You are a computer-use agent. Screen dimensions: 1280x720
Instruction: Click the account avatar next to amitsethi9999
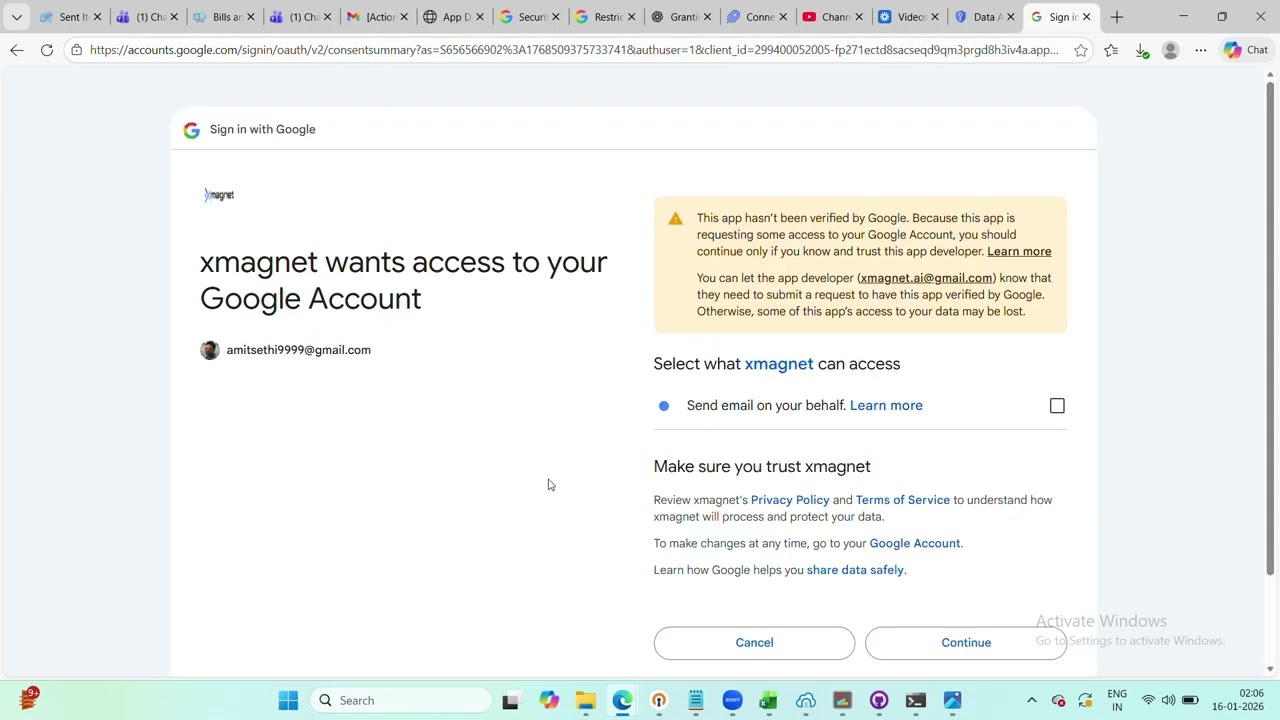209,350
